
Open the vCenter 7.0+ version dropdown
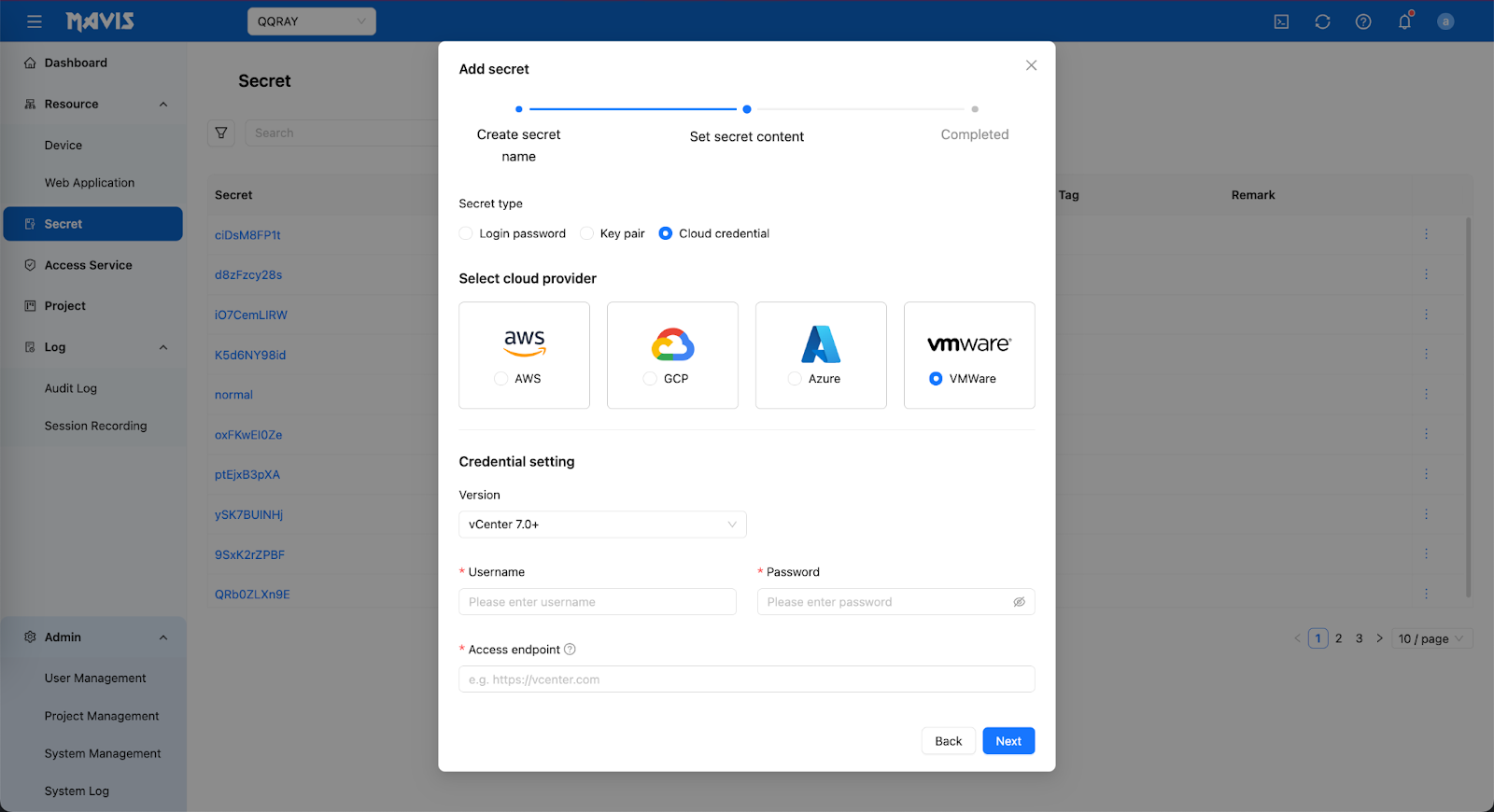click(602, 525)
